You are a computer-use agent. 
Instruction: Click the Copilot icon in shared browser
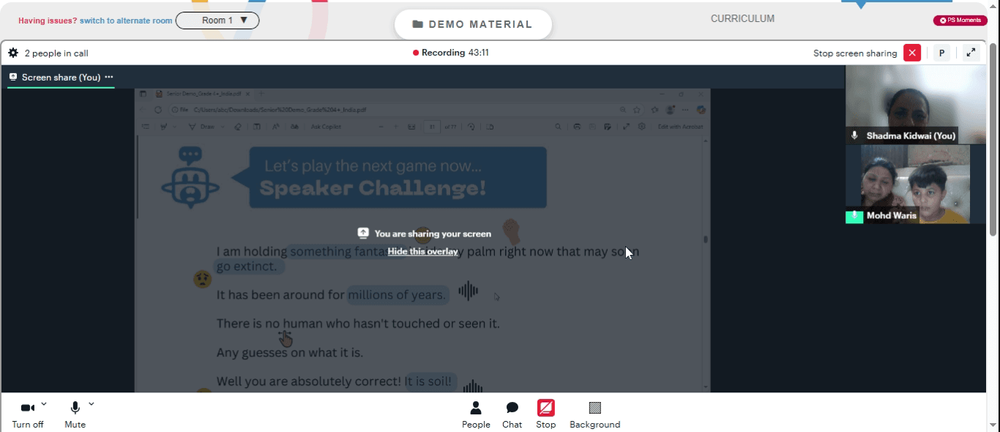pos(701,110)
